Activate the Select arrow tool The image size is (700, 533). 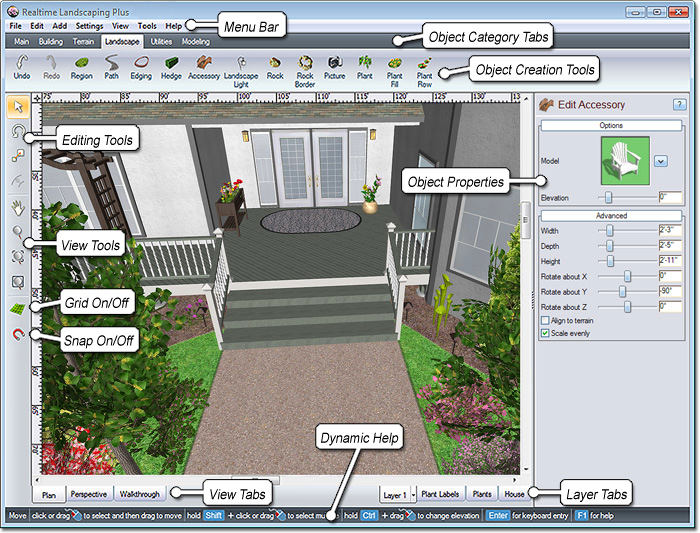tap(18, 106)
